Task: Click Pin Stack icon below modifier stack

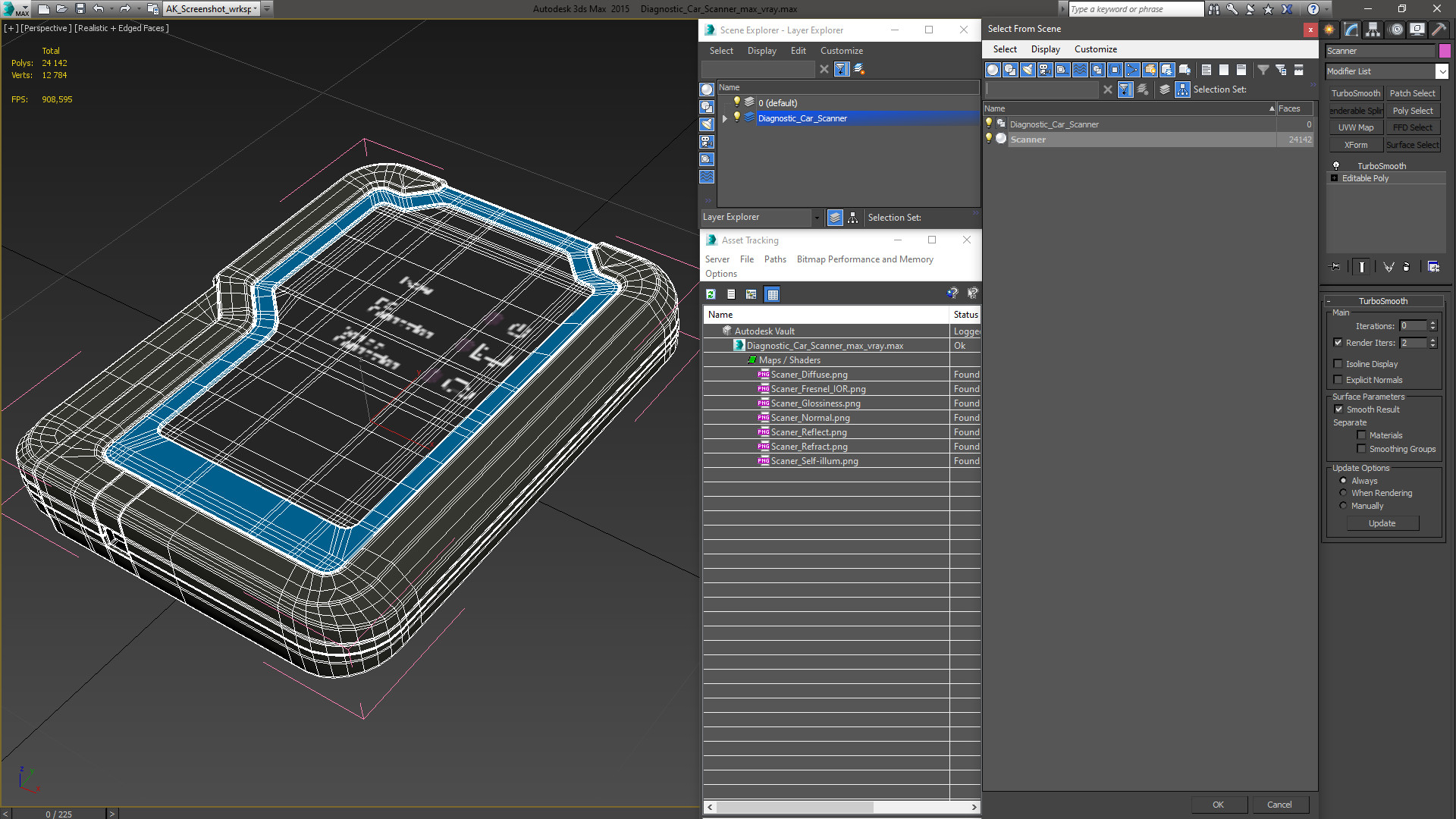Action: coord(1335,267)
